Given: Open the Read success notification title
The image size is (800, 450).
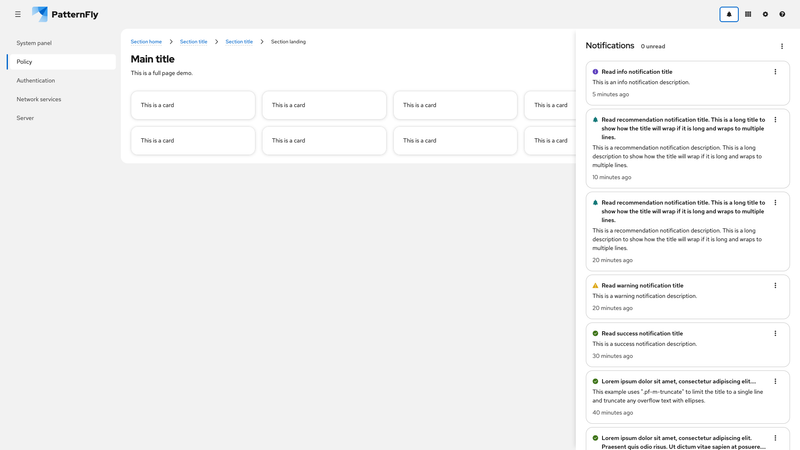Looking at the screenshot, I should click(642, 334).
